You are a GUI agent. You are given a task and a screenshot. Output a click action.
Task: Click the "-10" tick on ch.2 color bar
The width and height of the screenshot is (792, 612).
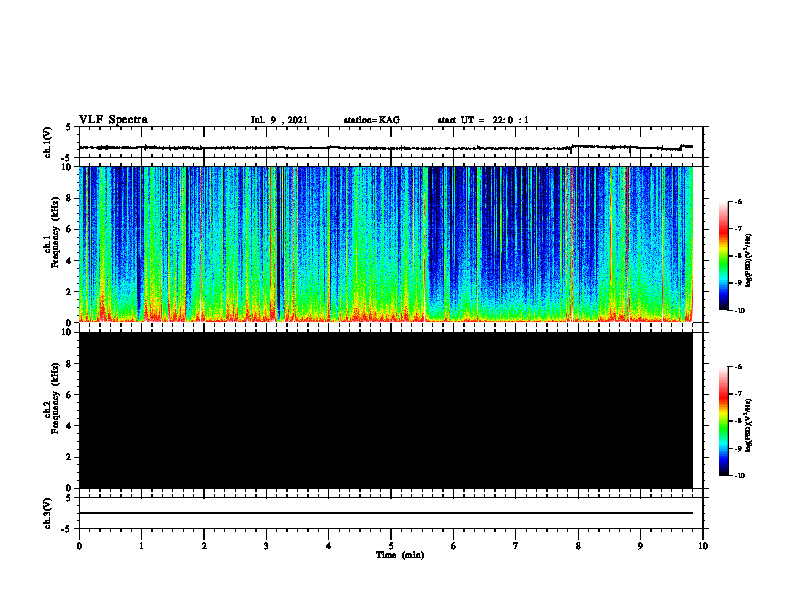tap(739, 476)
